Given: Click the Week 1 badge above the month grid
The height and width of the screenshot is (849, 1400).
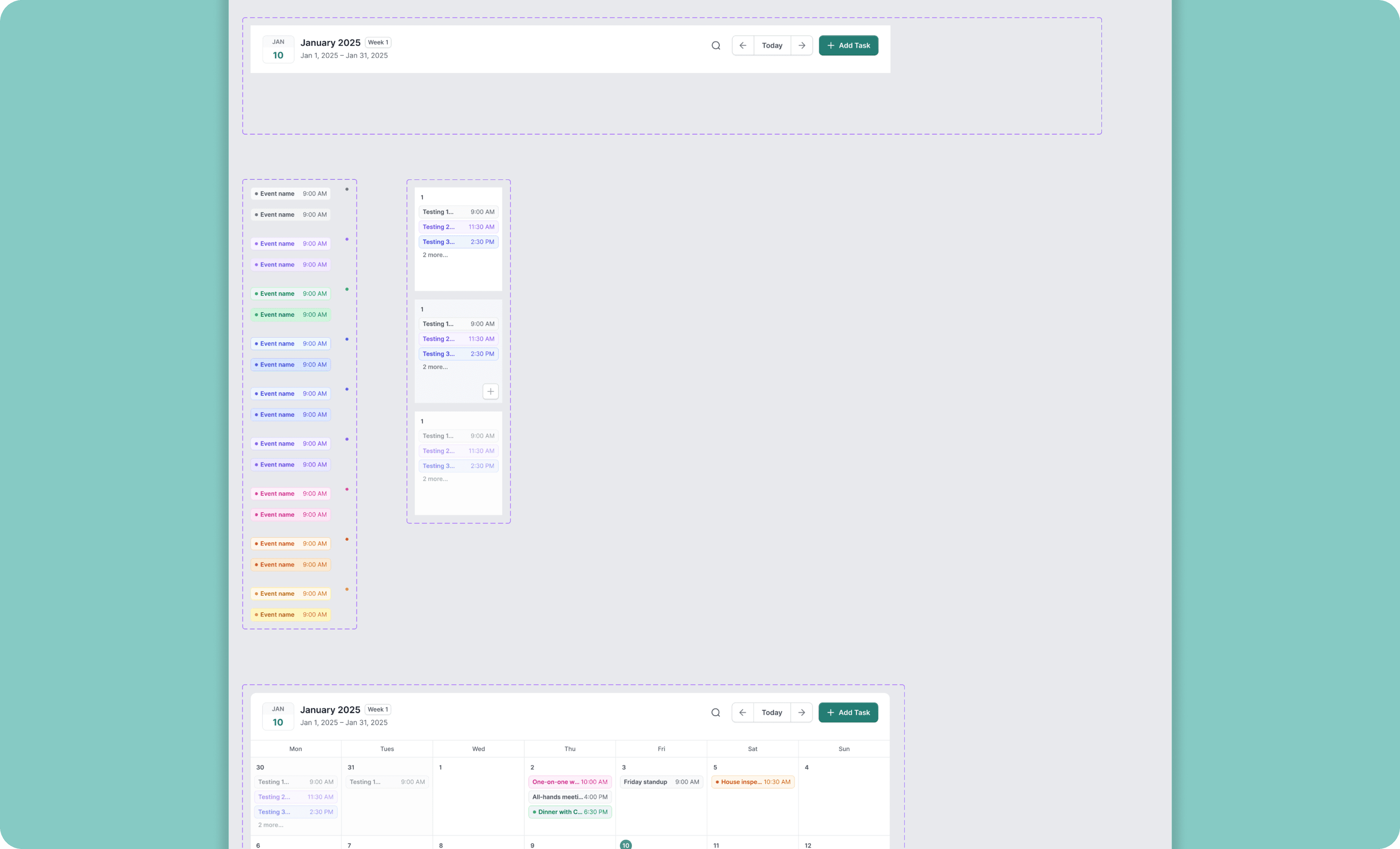Looking at the screenshot, I should click(378, 709).
